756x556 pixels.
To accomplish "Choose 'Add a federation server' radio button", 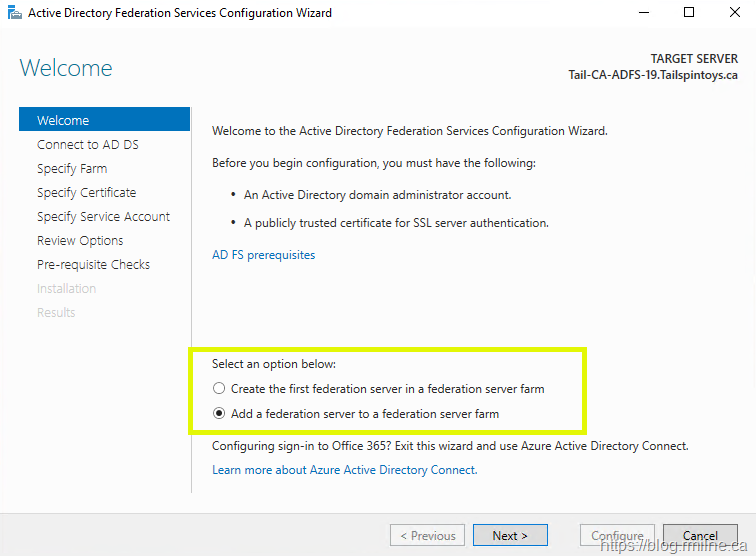I will click(219, 414).
